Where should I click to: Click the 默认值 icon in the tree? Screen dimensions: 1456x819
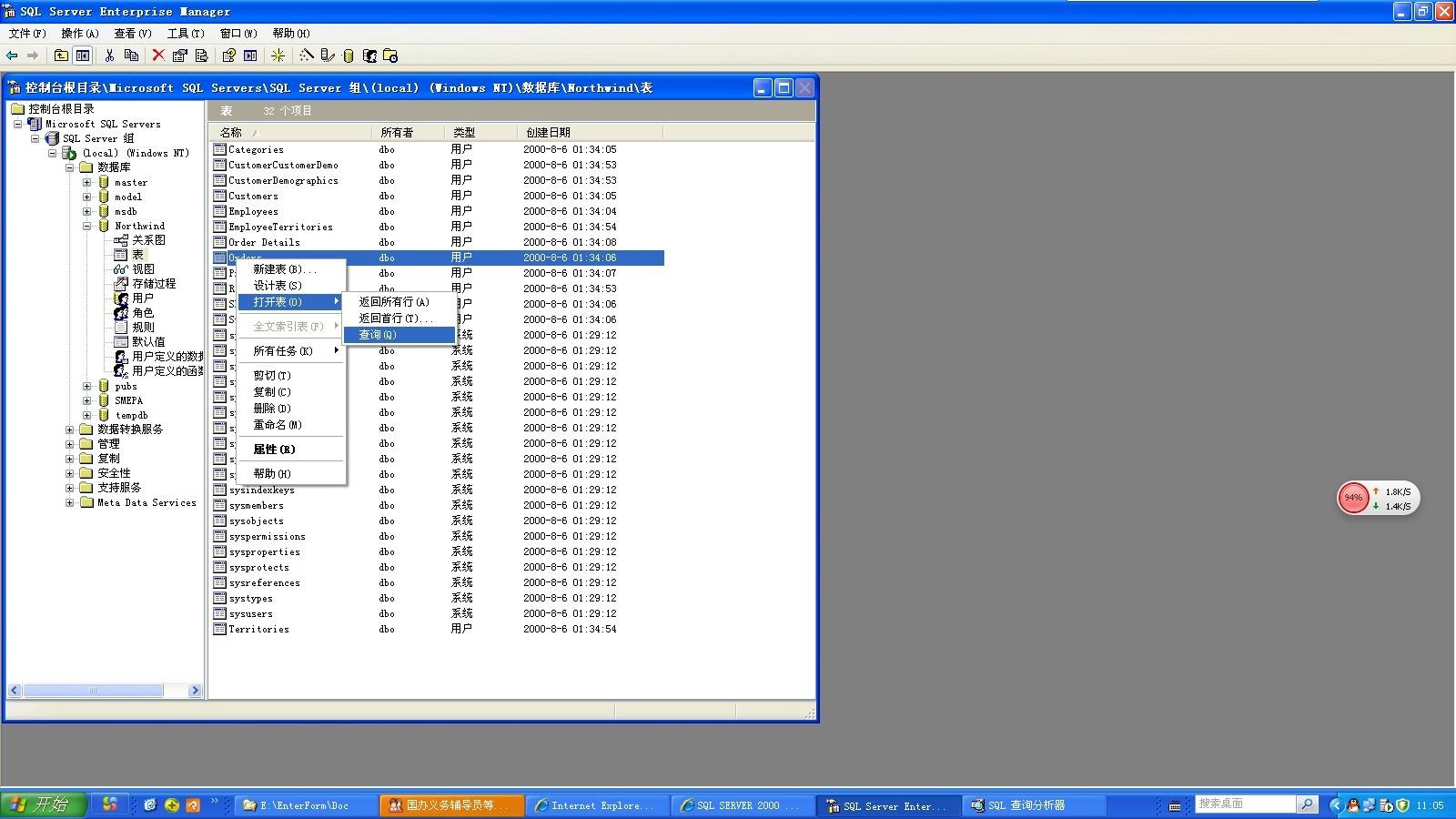coord(121,342)
